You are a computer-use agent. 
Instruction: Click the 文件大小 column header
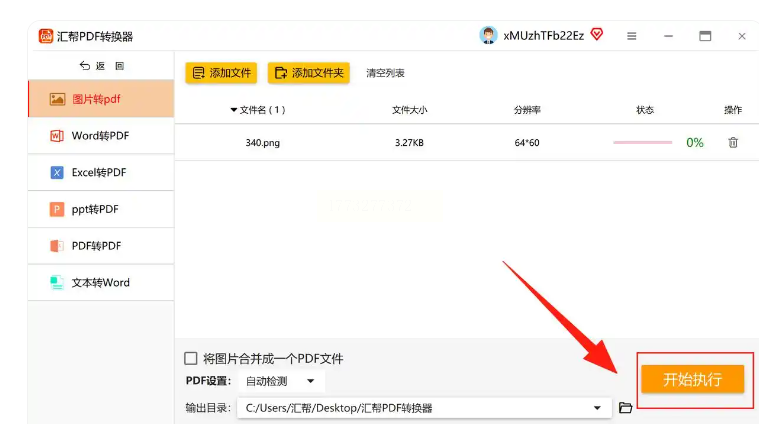[410, 110]
